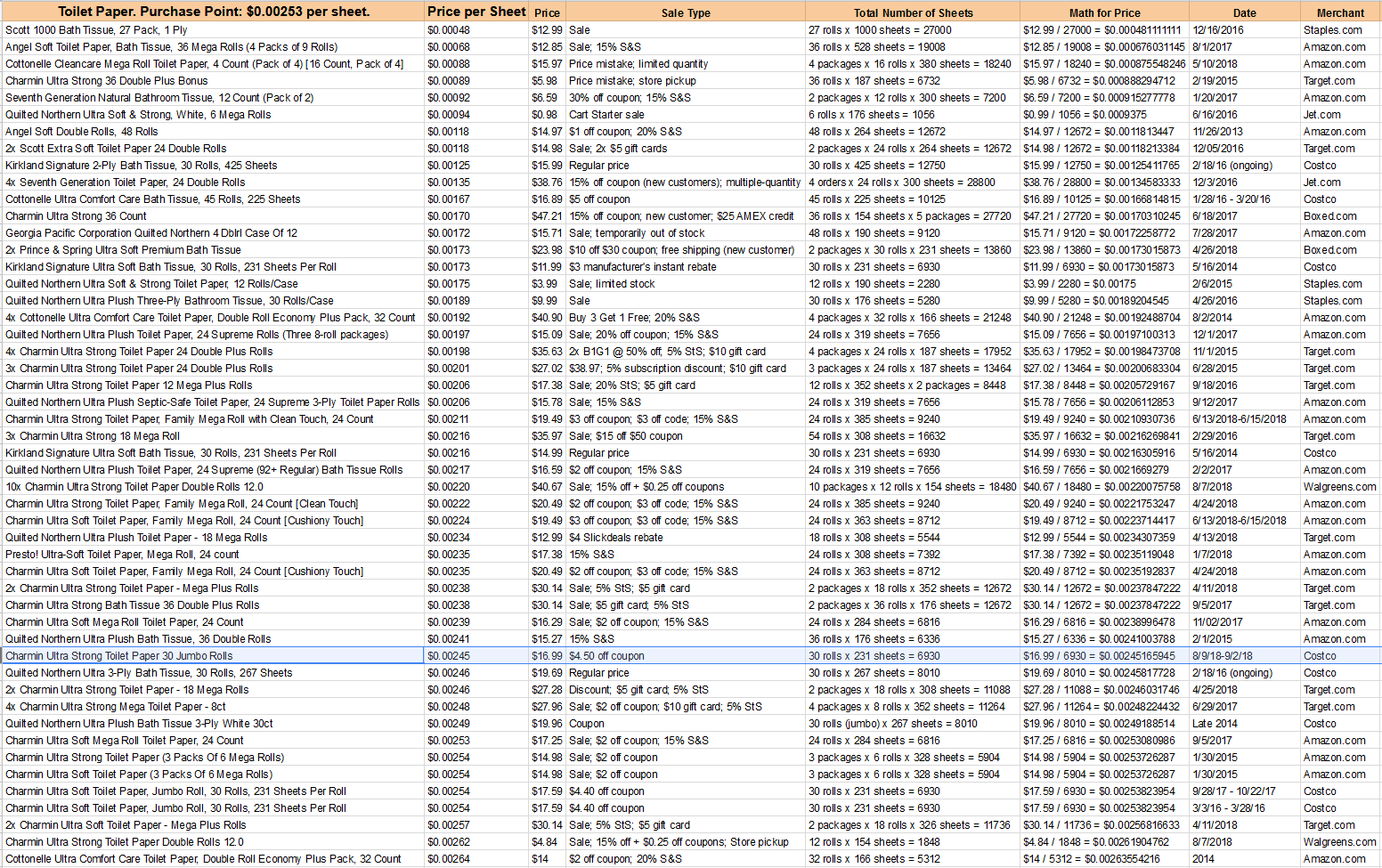Click the $0.98 price cell
Screen dimensions: 1382x868
(545, 114)
